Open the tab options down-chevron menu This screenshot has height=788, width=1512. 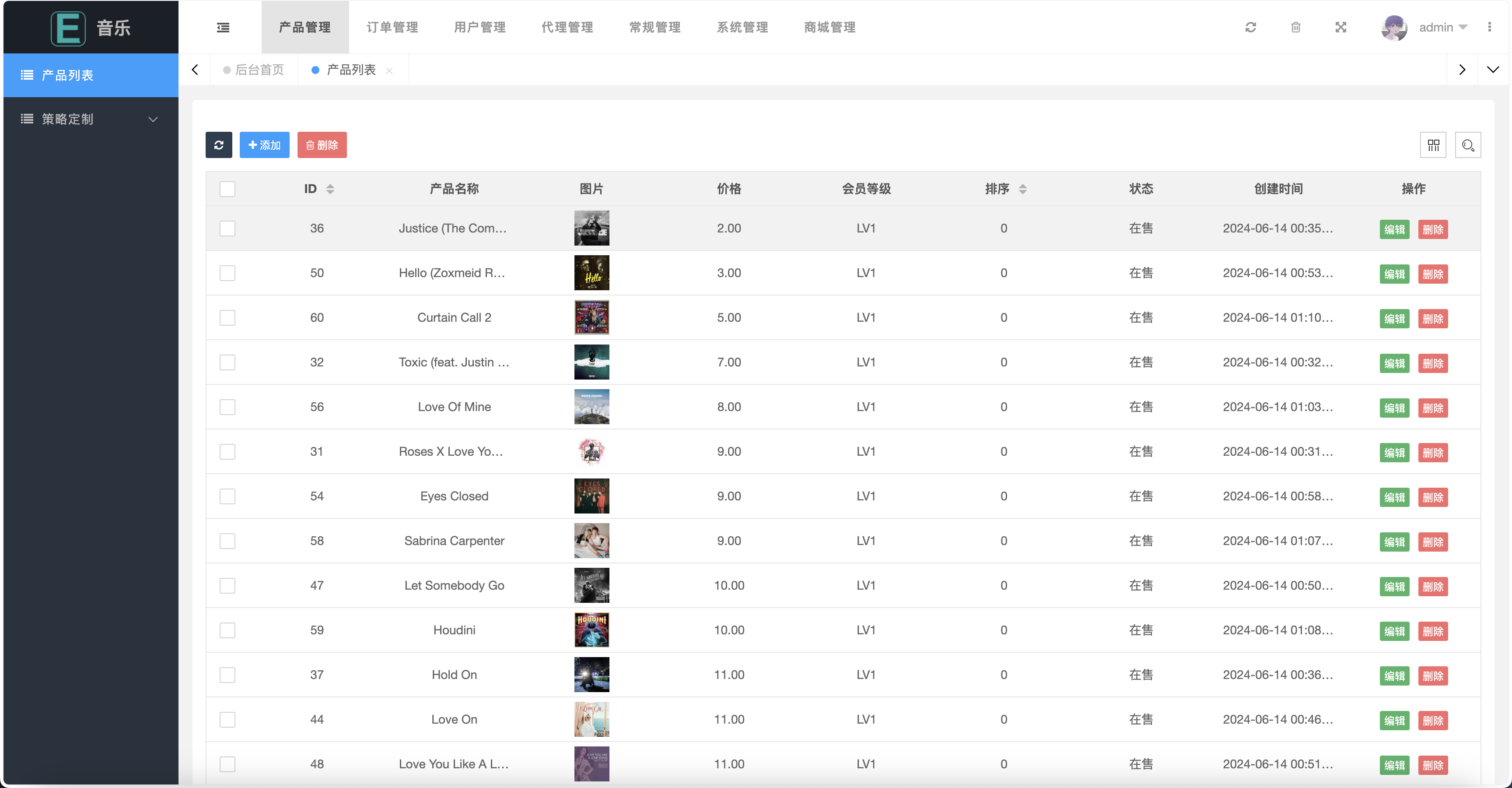click(x=1493, y=70)
